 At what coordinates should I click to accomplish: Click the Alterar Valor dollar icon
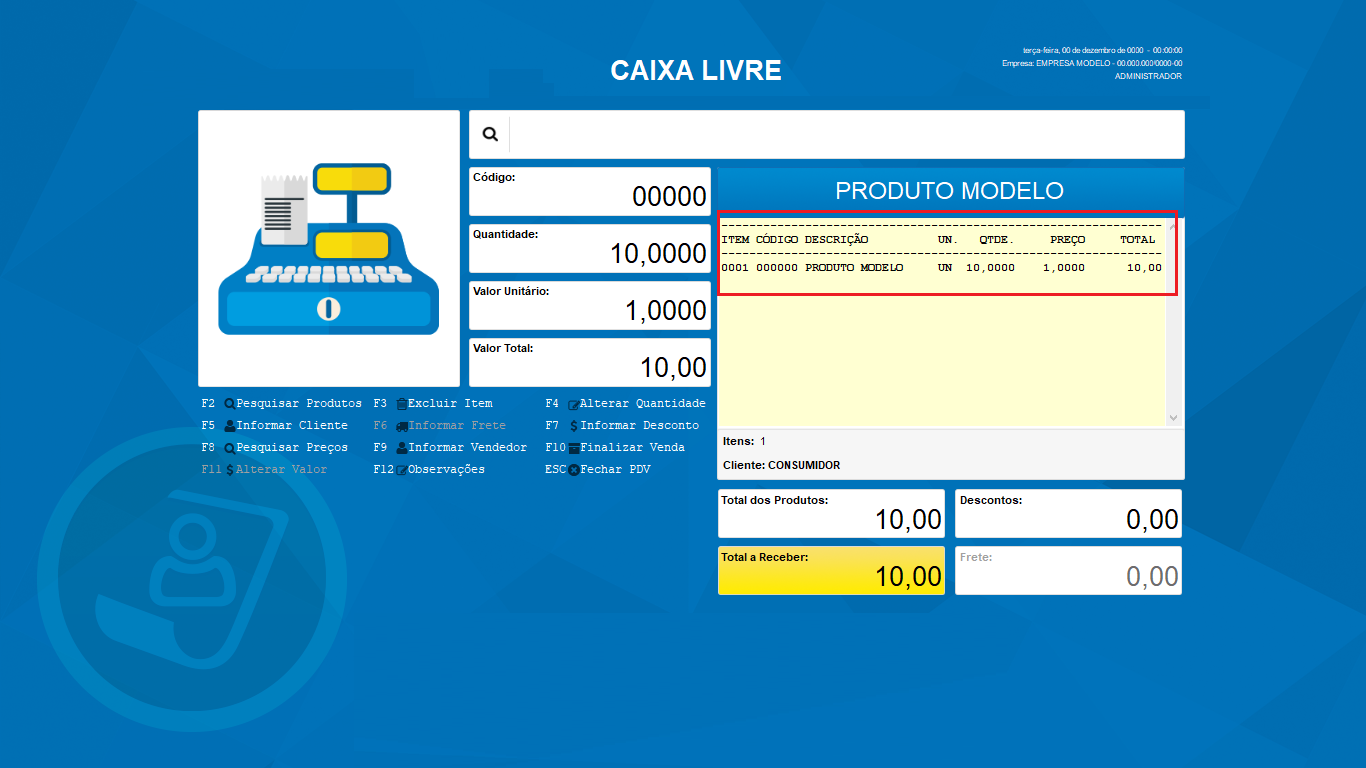tap(230, 470)
